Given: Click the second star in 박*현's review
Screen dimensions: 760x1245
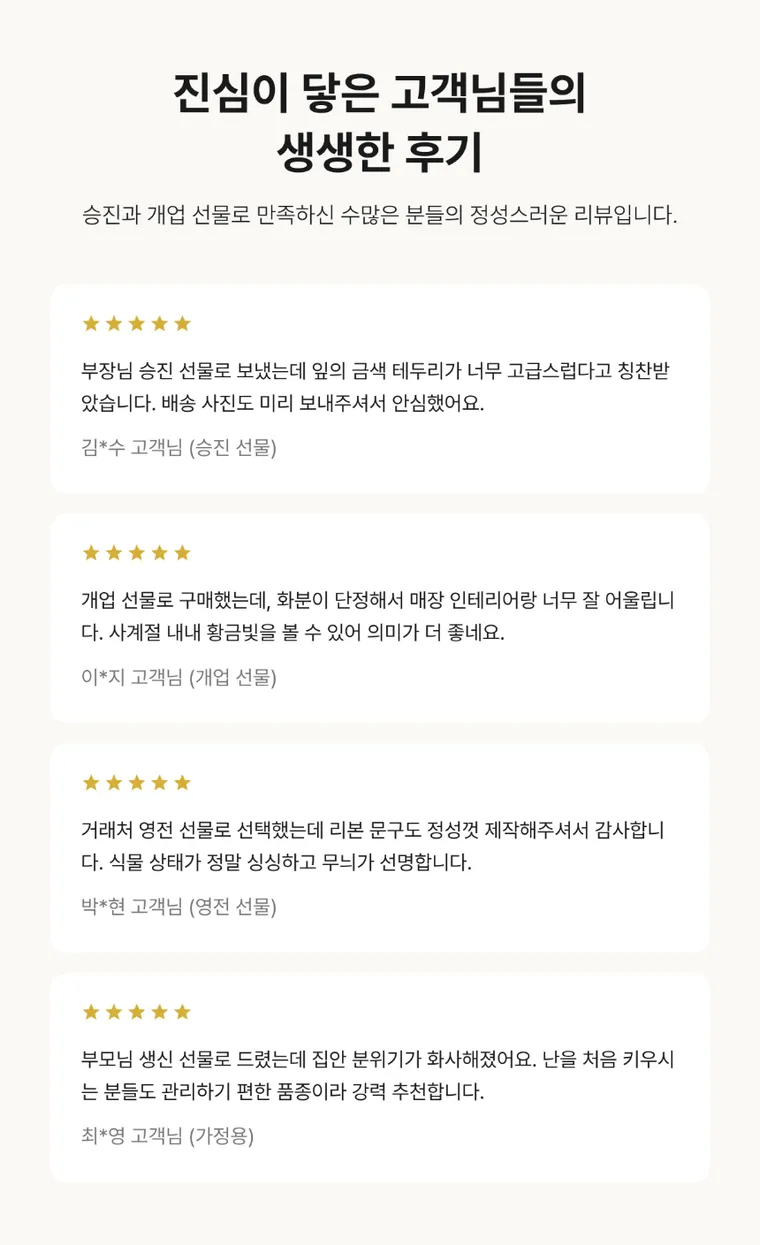Looking at the screenshot, I should 114,783.
